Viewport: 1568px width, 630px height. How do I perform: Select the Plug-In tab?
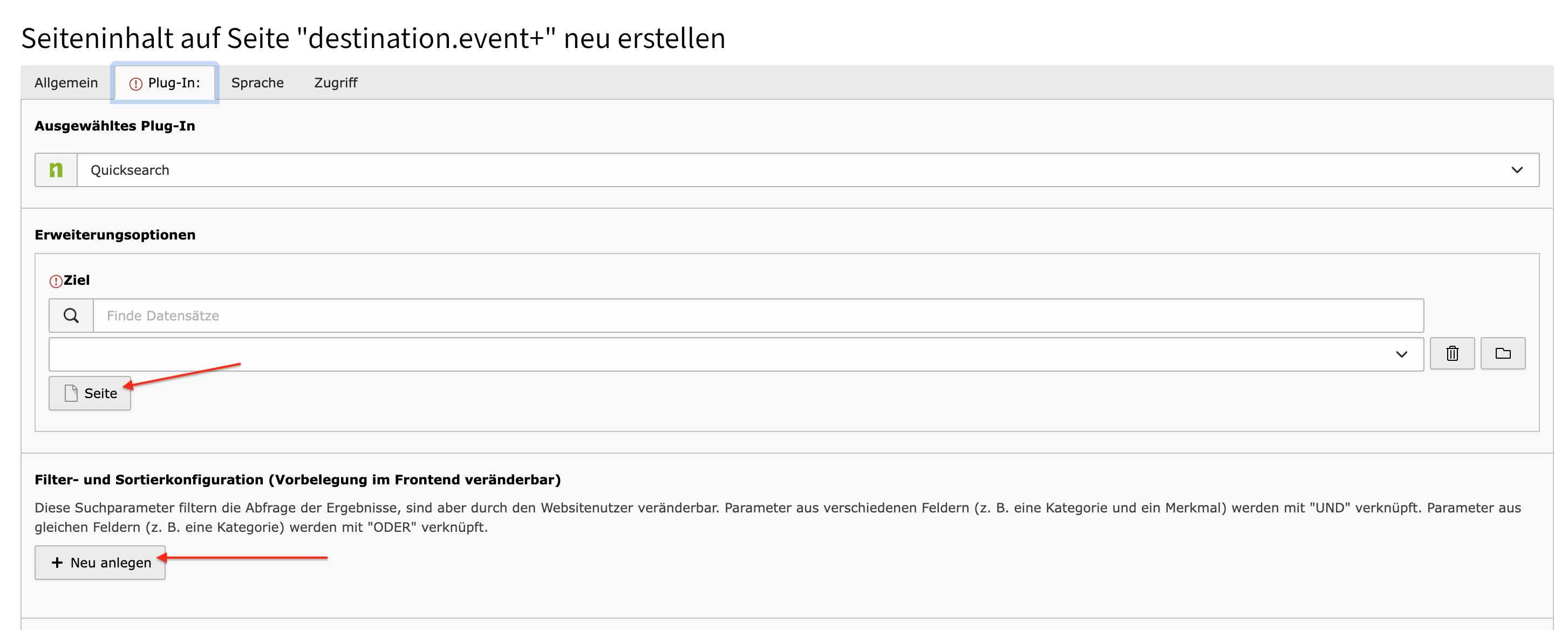[165, 83]
